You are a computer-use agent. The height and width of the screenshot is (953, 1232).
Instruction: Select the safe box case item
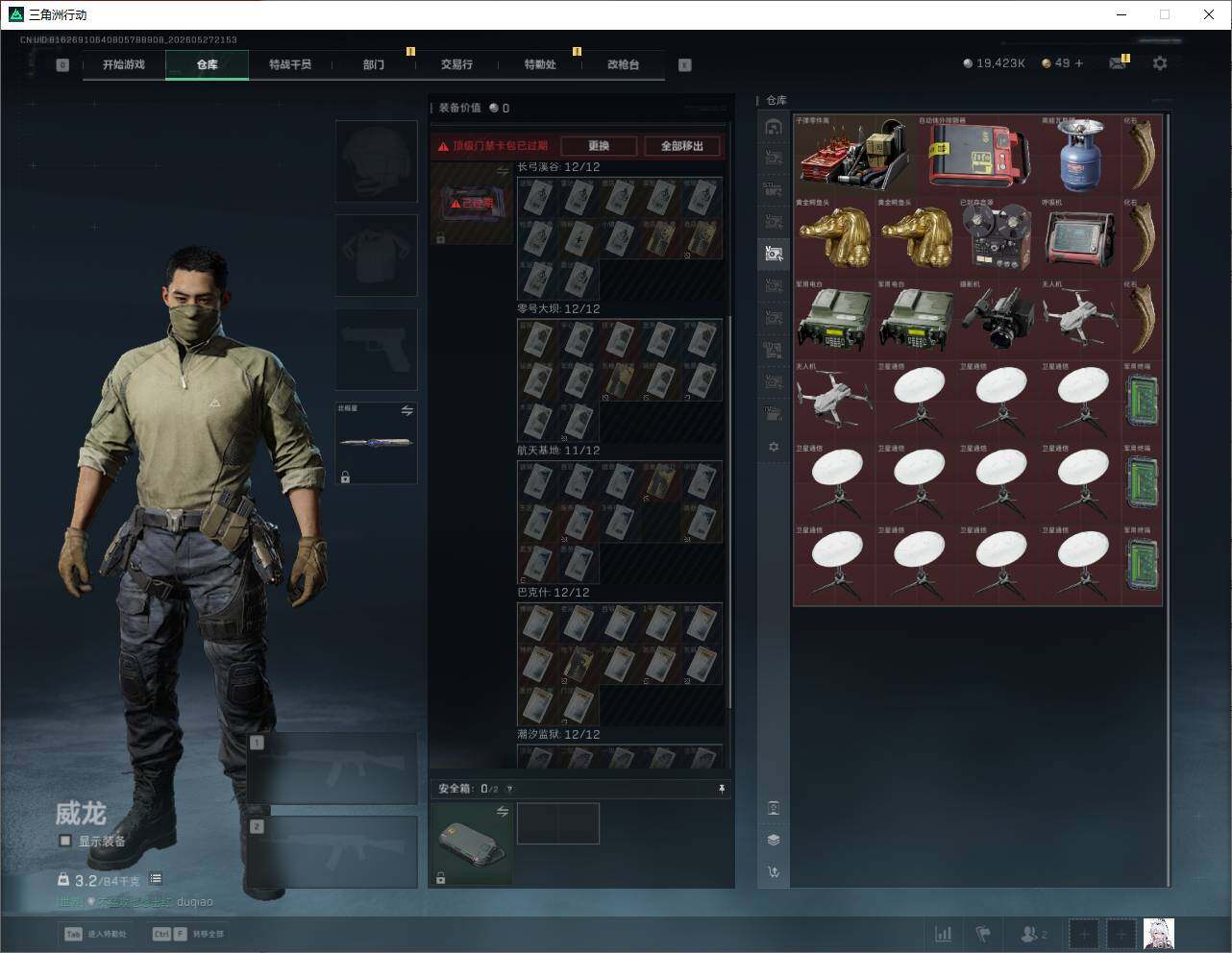tap(471, 843)
